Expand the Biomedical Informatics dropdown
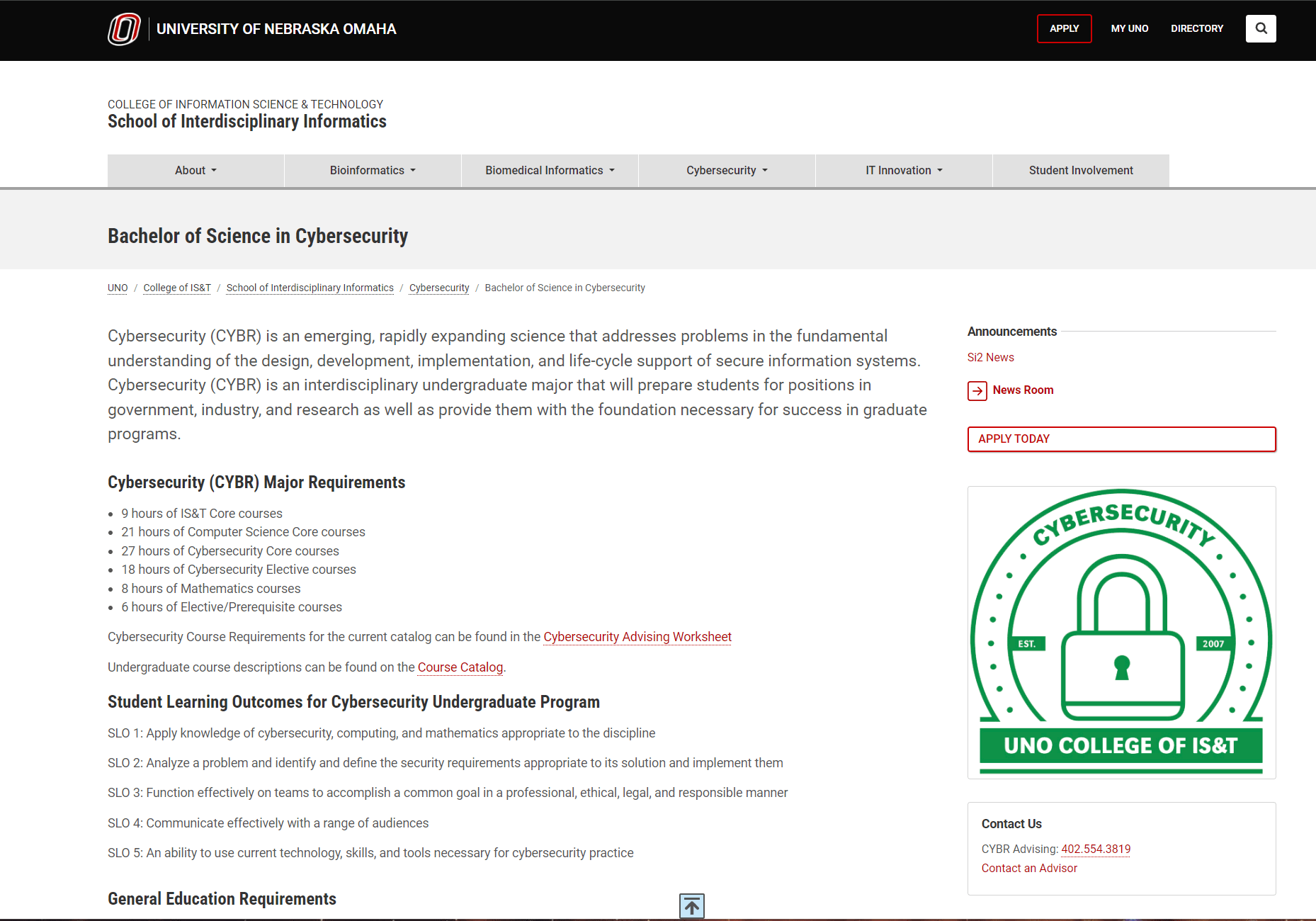The width and height of the screenshot is (1316, 921). pyautogui.click(x=550, y=171)
